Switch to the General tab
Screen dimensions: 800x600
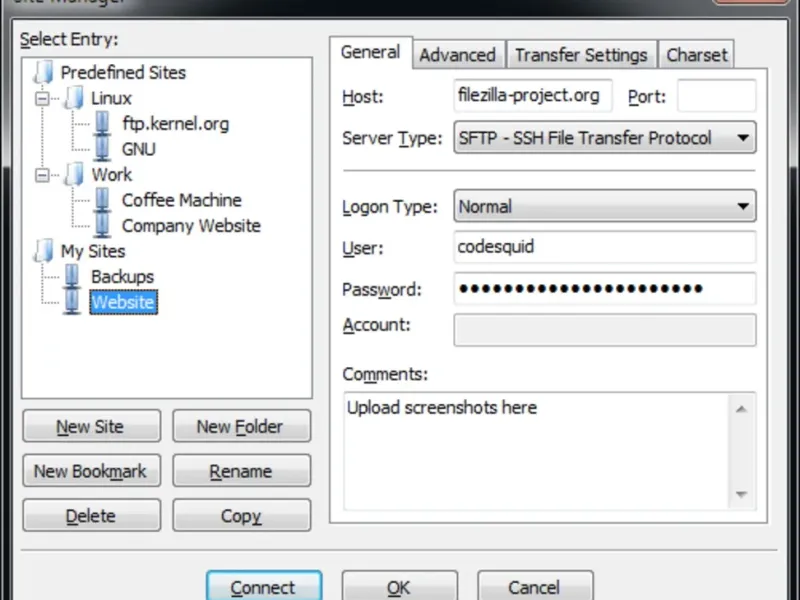coord(370,52)
